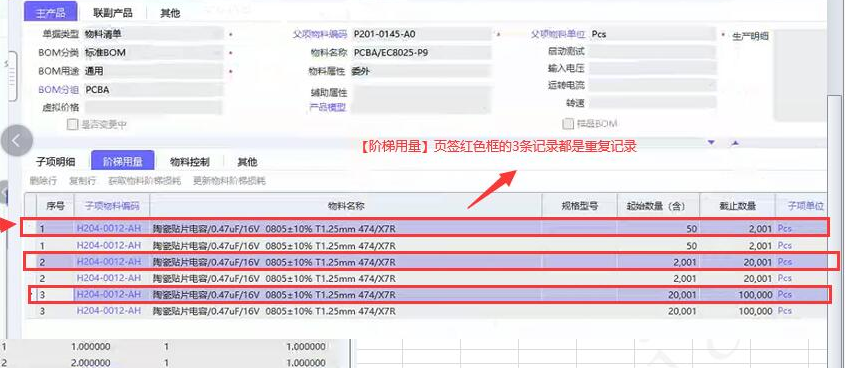Click the BOM分组 link label

click(x=58, y=90)
